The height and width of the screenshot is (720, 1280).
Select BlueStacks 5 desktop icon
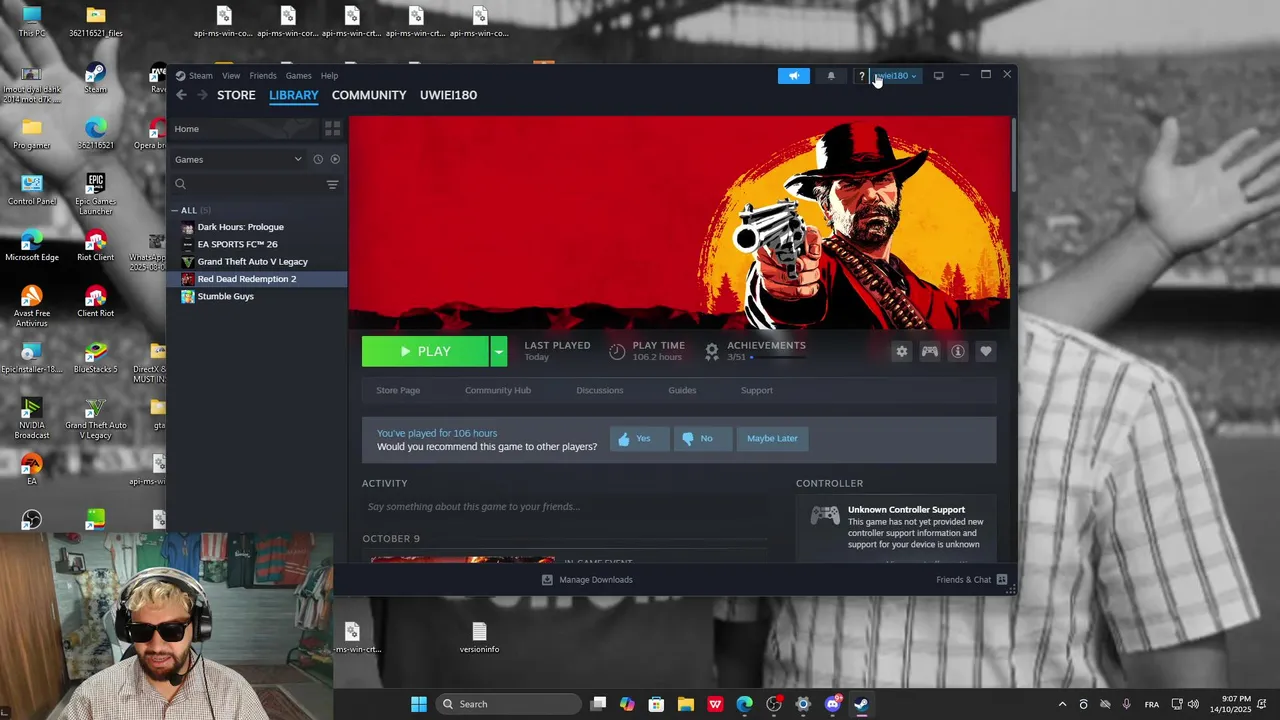[95, 357]
